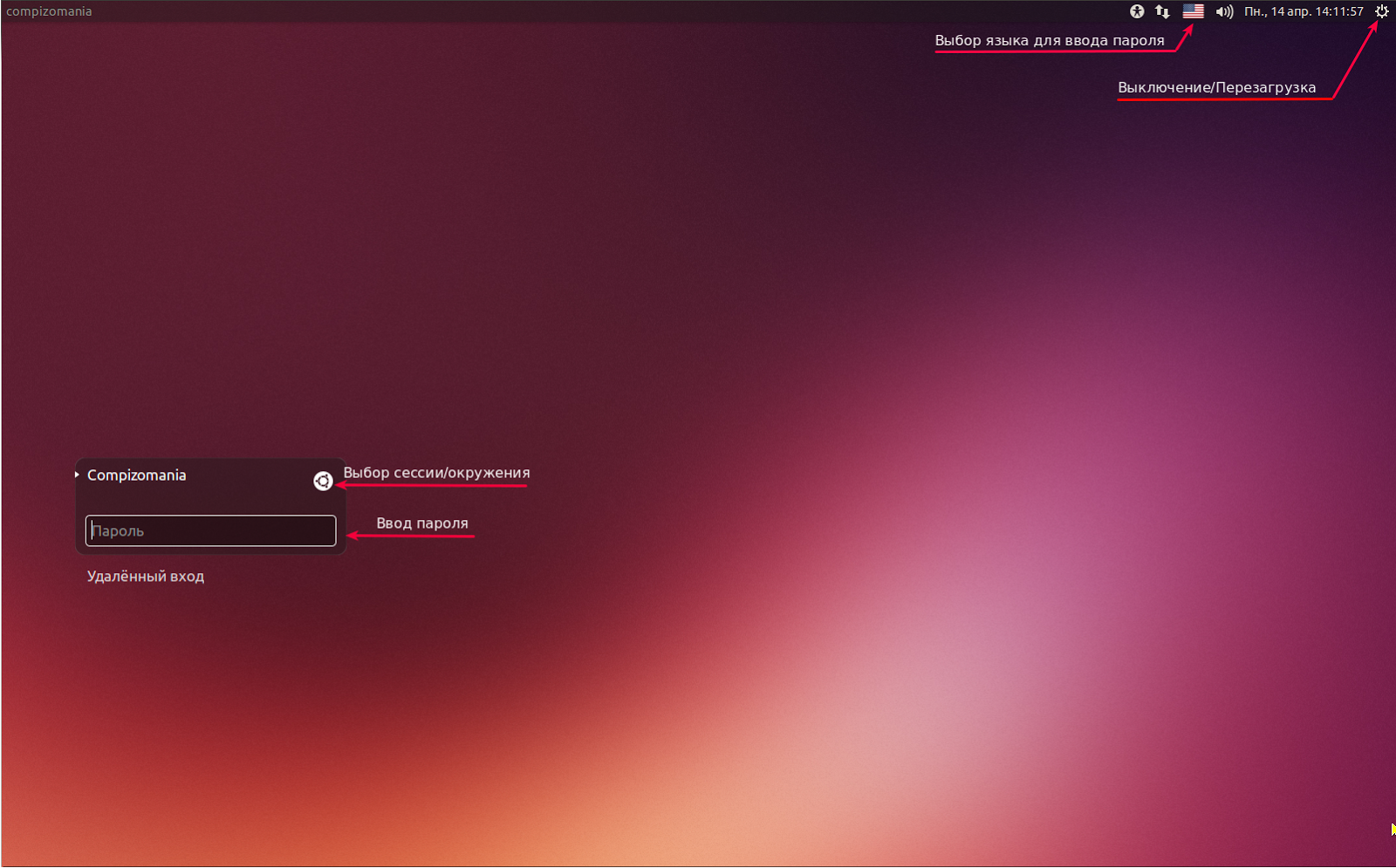Open the sound volume indicator icon
The image size is (1396, 868).
[1223, 11]
